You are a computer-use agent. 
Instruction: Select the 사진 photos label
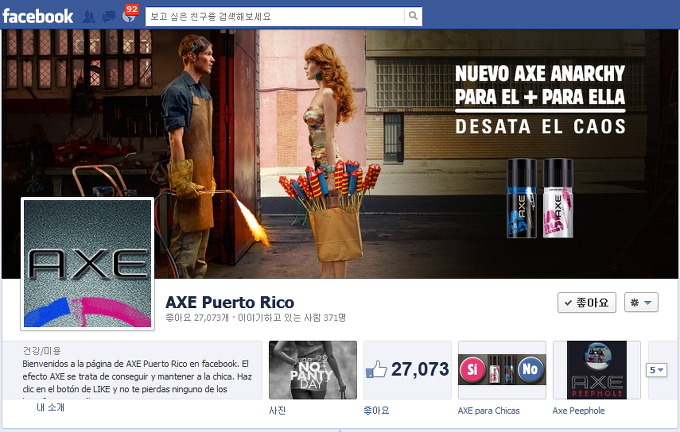pyautogui.click(x=278, y=411)
